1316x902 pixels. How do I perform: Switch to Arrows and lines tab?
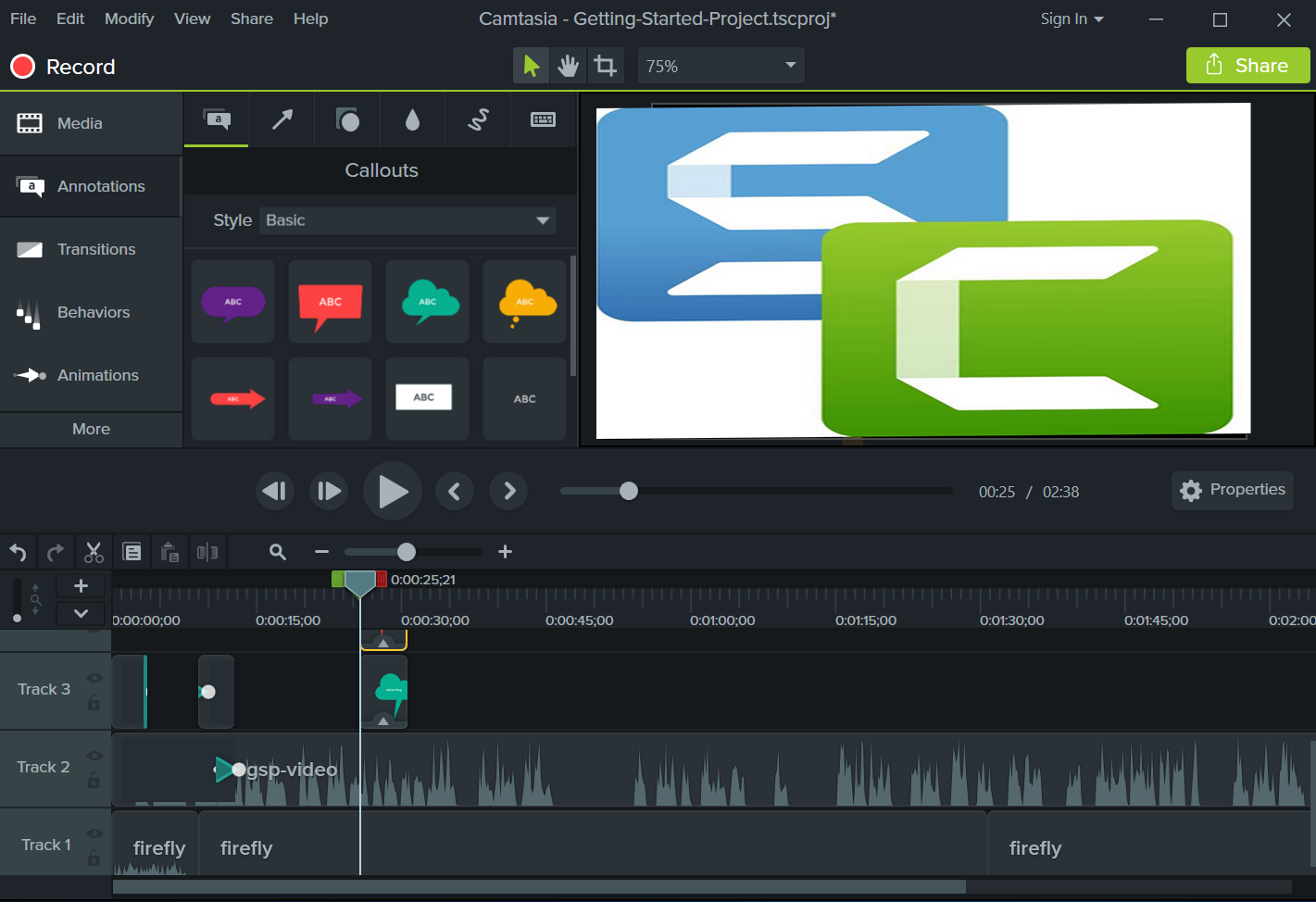coord(282,119)
